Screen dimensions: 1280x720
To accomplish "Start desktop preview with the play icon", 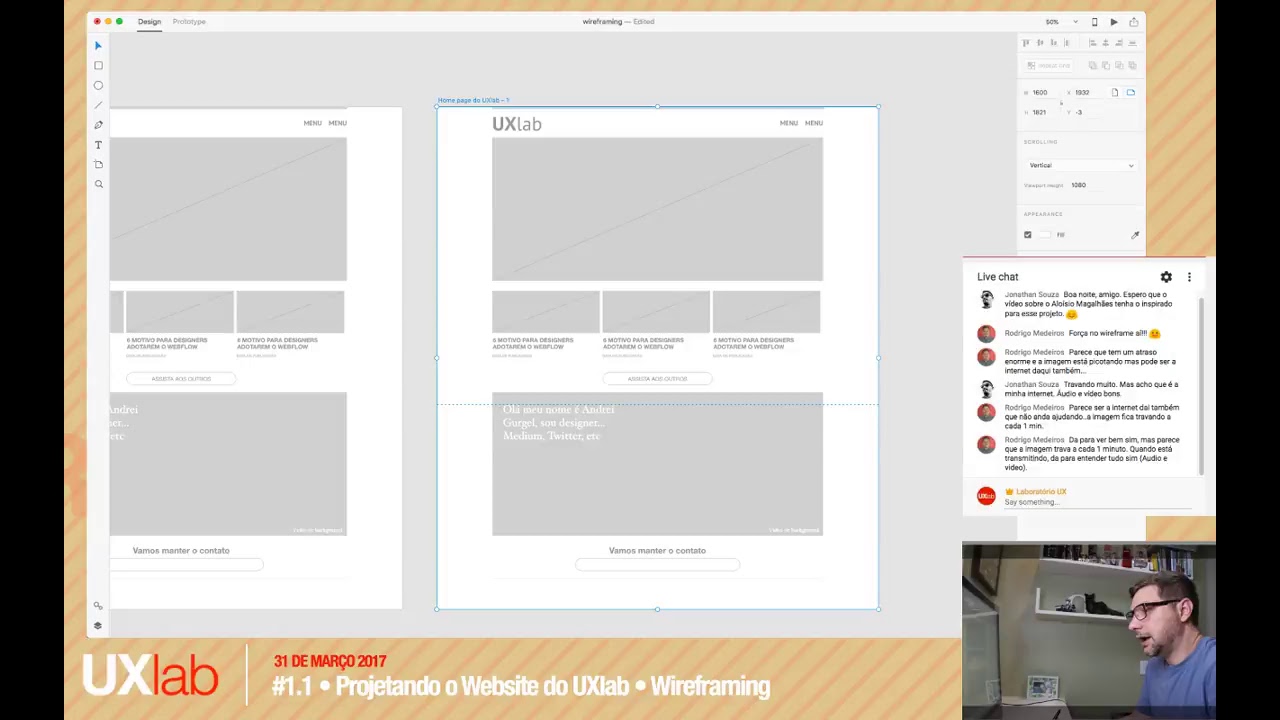I will click(x=1114, y=21).
